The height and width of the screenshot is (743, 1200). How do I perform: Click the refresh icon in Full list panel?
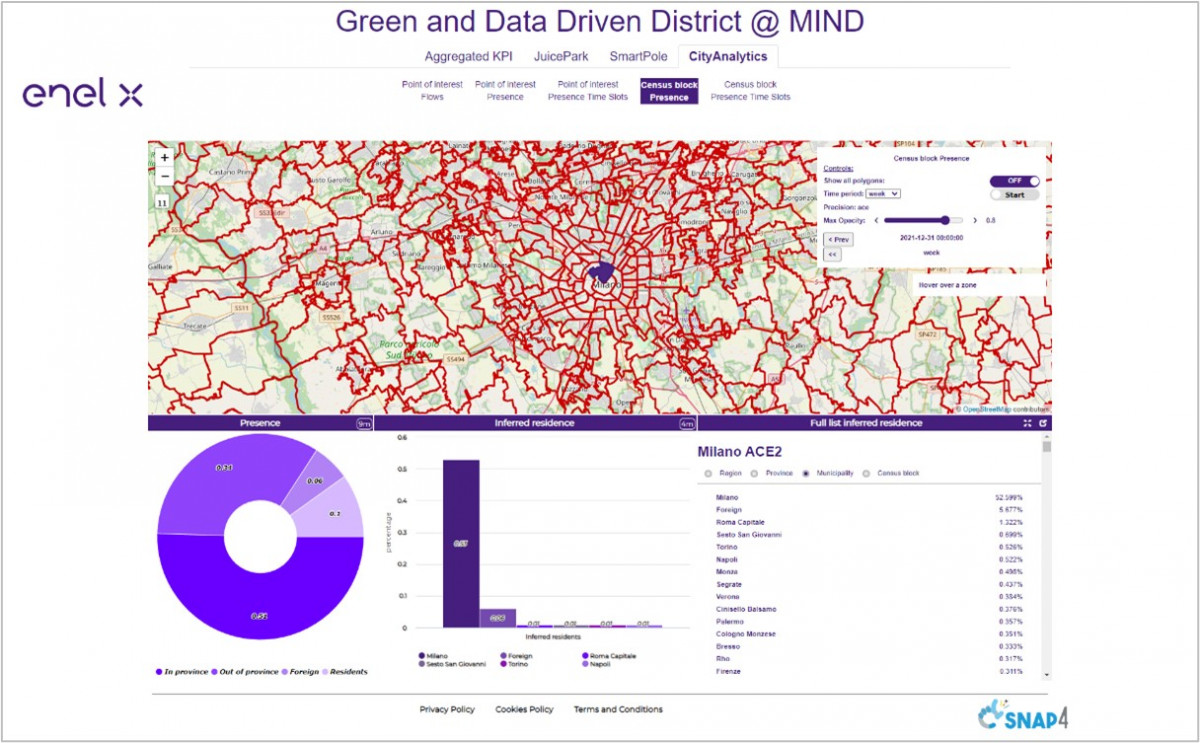point(1043,424)
